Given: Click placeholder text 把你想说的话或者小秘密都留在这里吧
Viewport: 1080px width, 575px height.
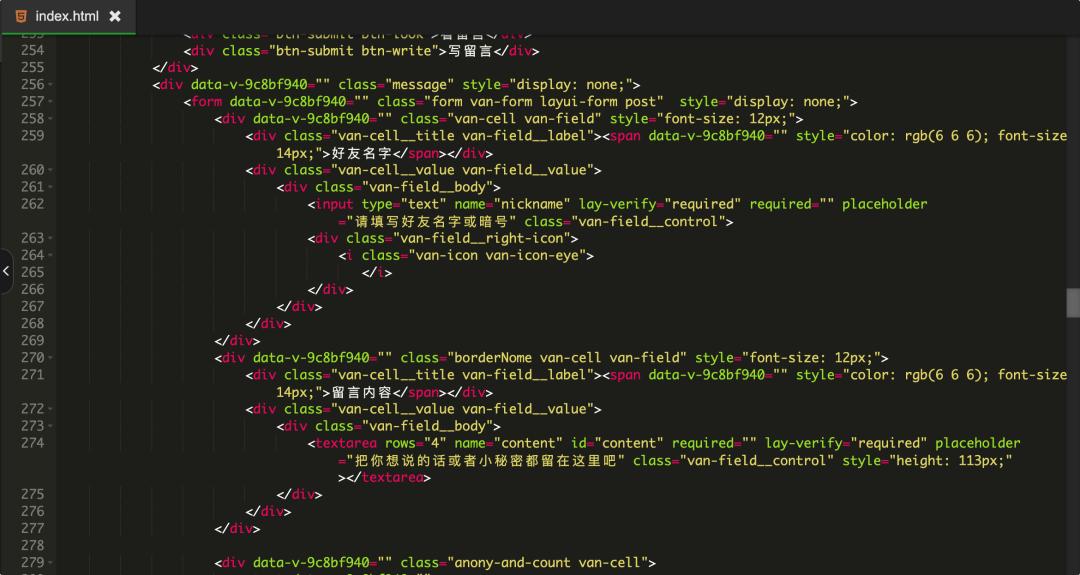Looking at the screenshot, I should click(x=485, y=460).
